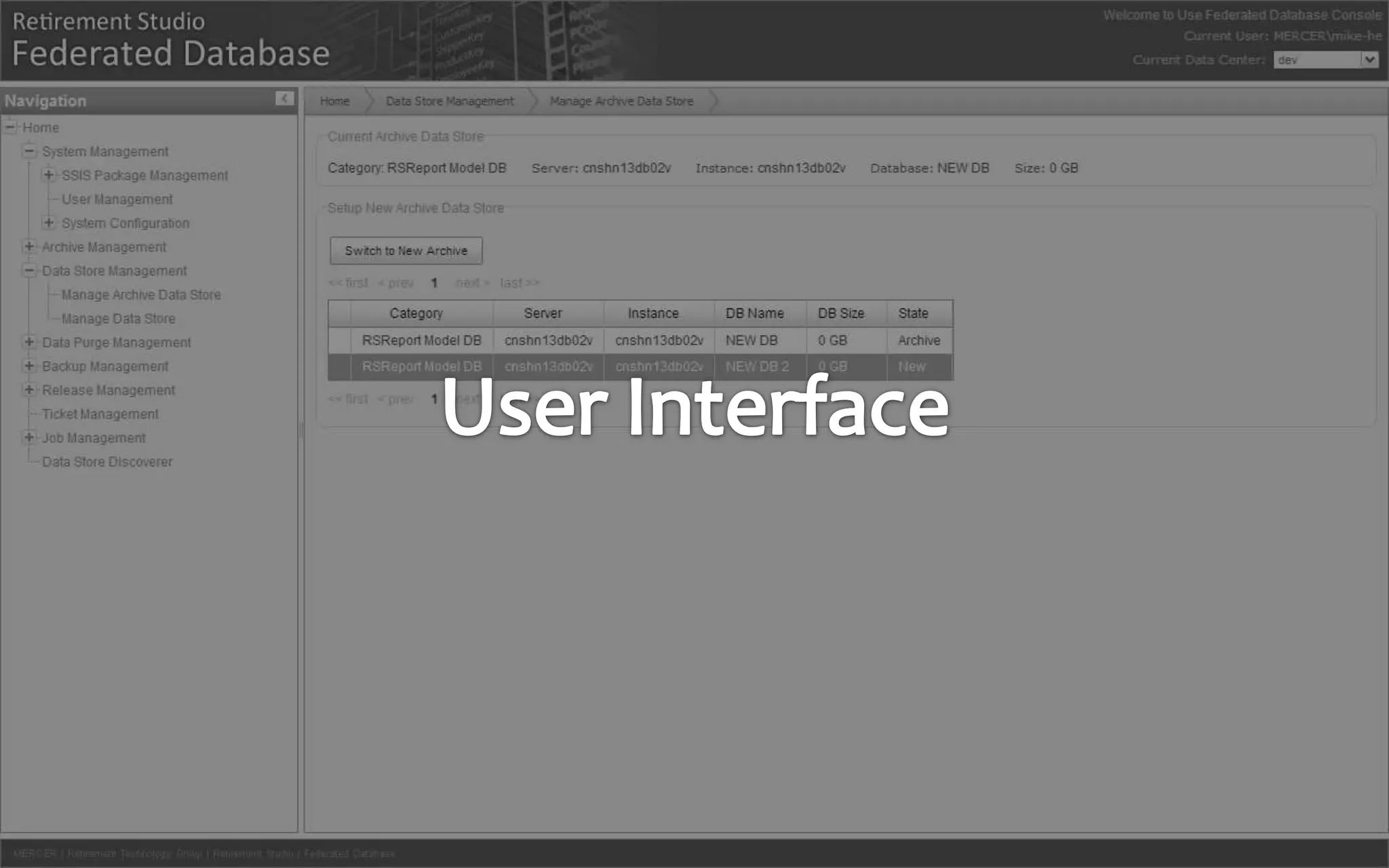Go to last page in top pager
Screen dimensions: 1389x868
(520, 283)
